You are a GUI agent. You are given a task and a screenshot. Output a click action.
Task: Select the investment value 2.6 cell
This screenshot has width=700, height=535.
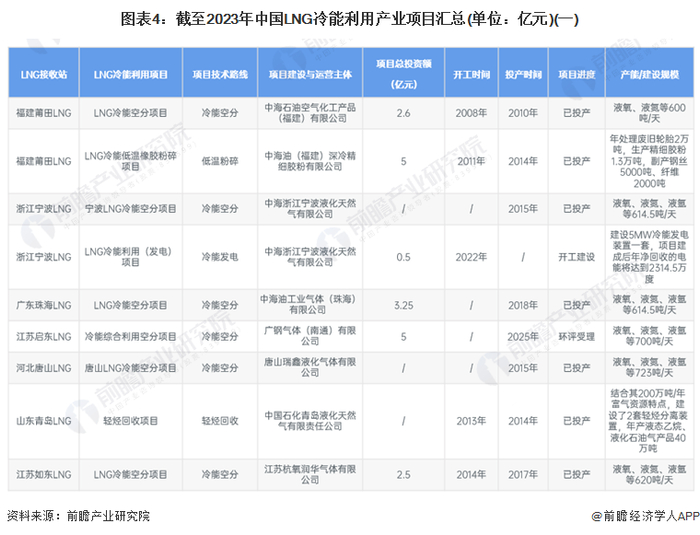(x=404, y=113)
